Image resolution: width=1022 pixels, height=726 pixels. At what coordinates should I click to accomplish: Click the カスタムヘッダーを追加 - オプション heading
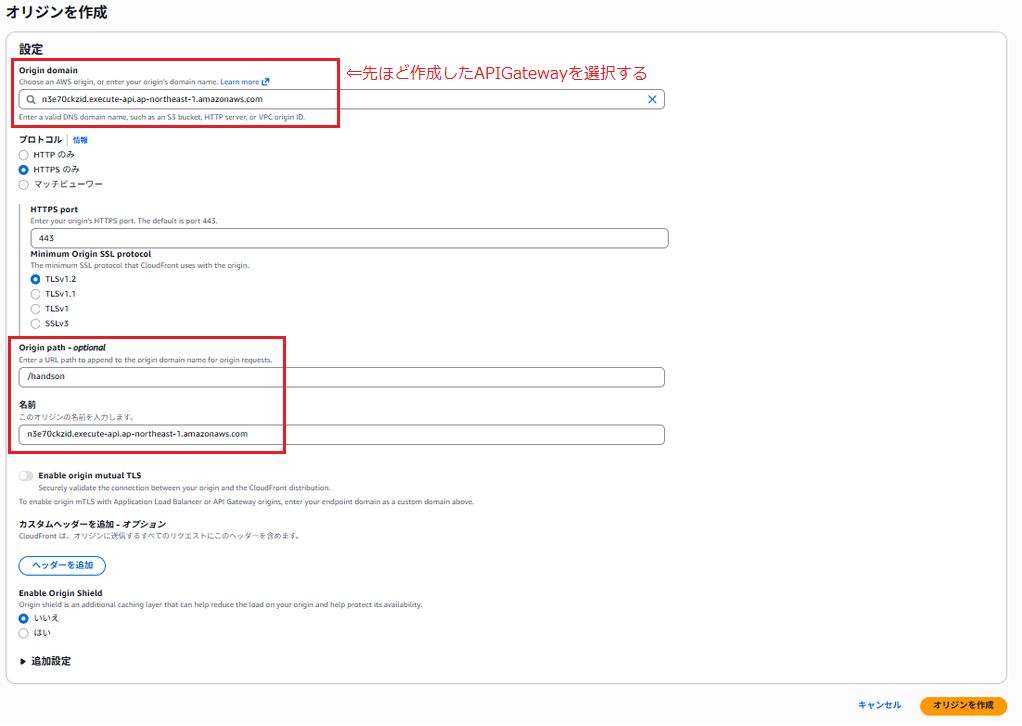(x=92, y=524)
